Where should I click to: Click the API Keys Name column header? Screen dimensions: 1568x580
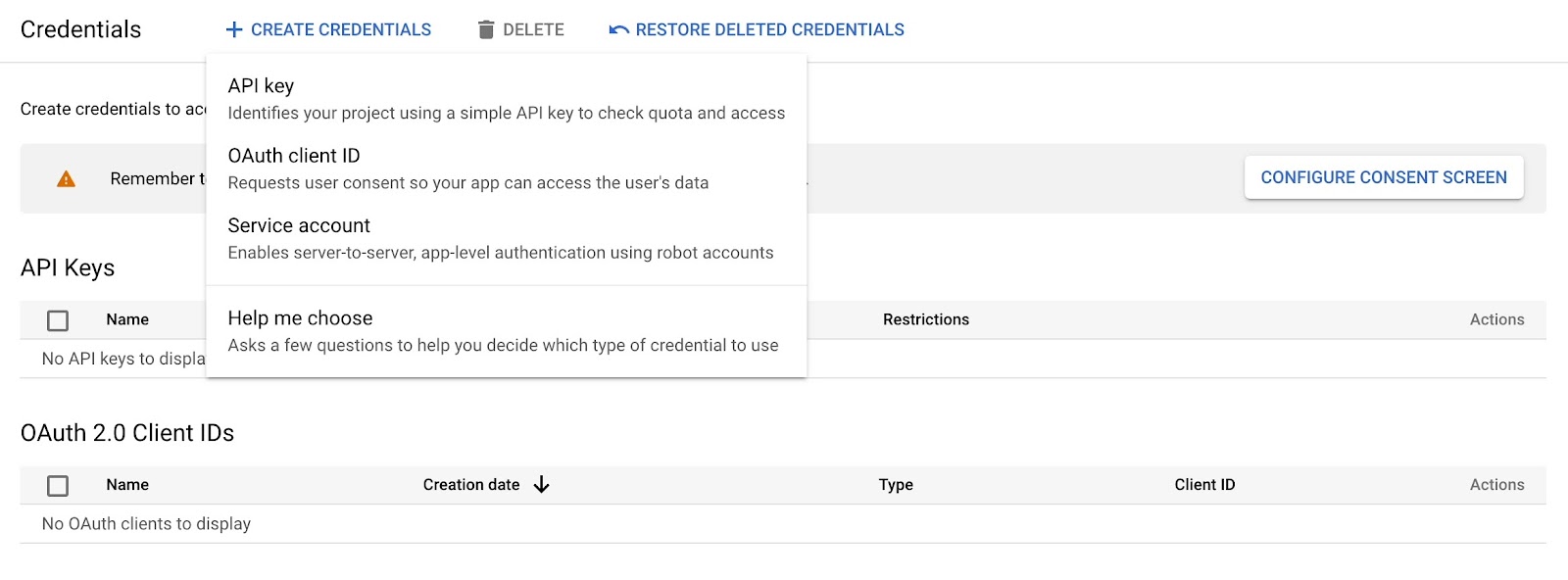127,319
